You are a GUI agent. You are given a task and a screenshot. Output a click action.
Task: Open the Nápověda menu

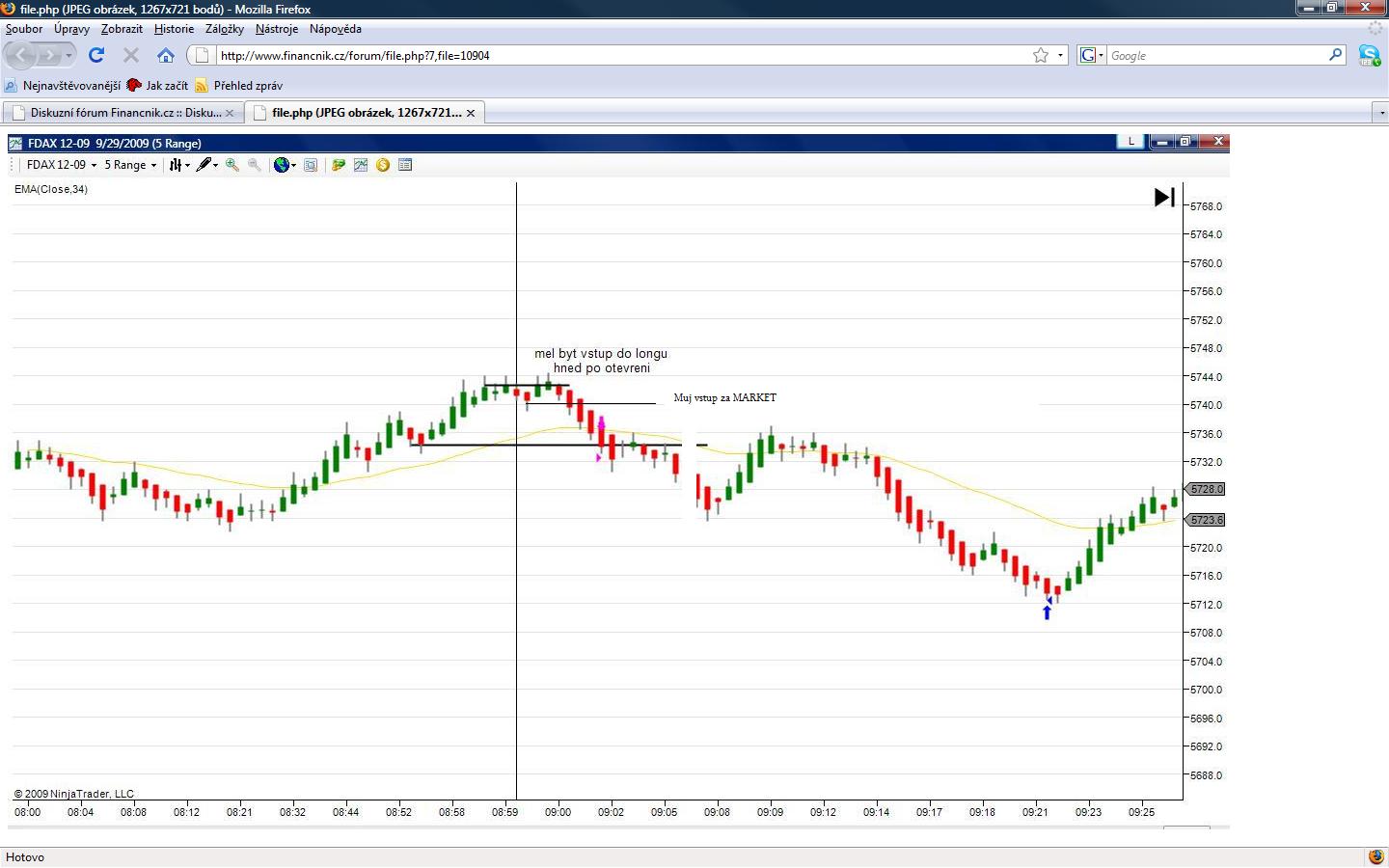click(x=336, y=29)
